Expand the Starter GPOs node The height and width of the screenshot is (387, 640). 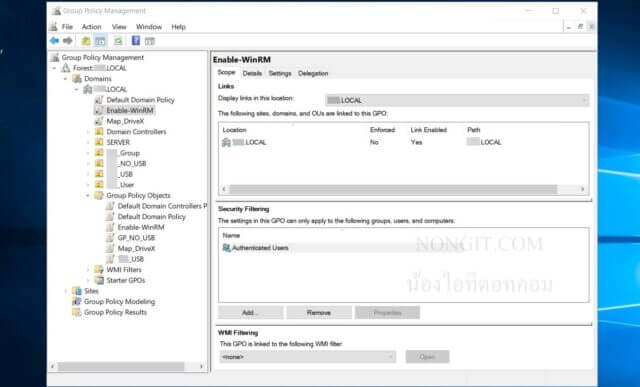click(88, 280)
